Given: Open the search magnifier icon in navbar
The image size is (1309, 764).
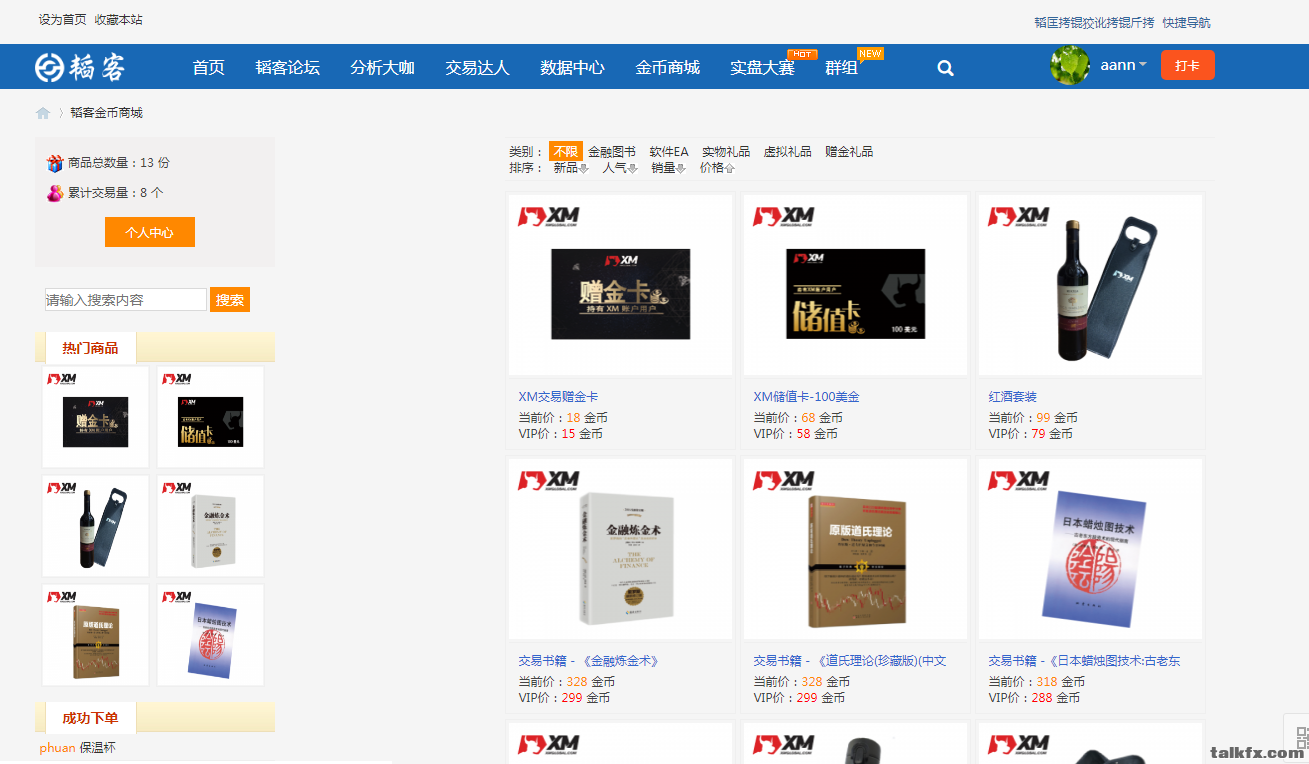Looking at the screenshot, I should point(945,68).
